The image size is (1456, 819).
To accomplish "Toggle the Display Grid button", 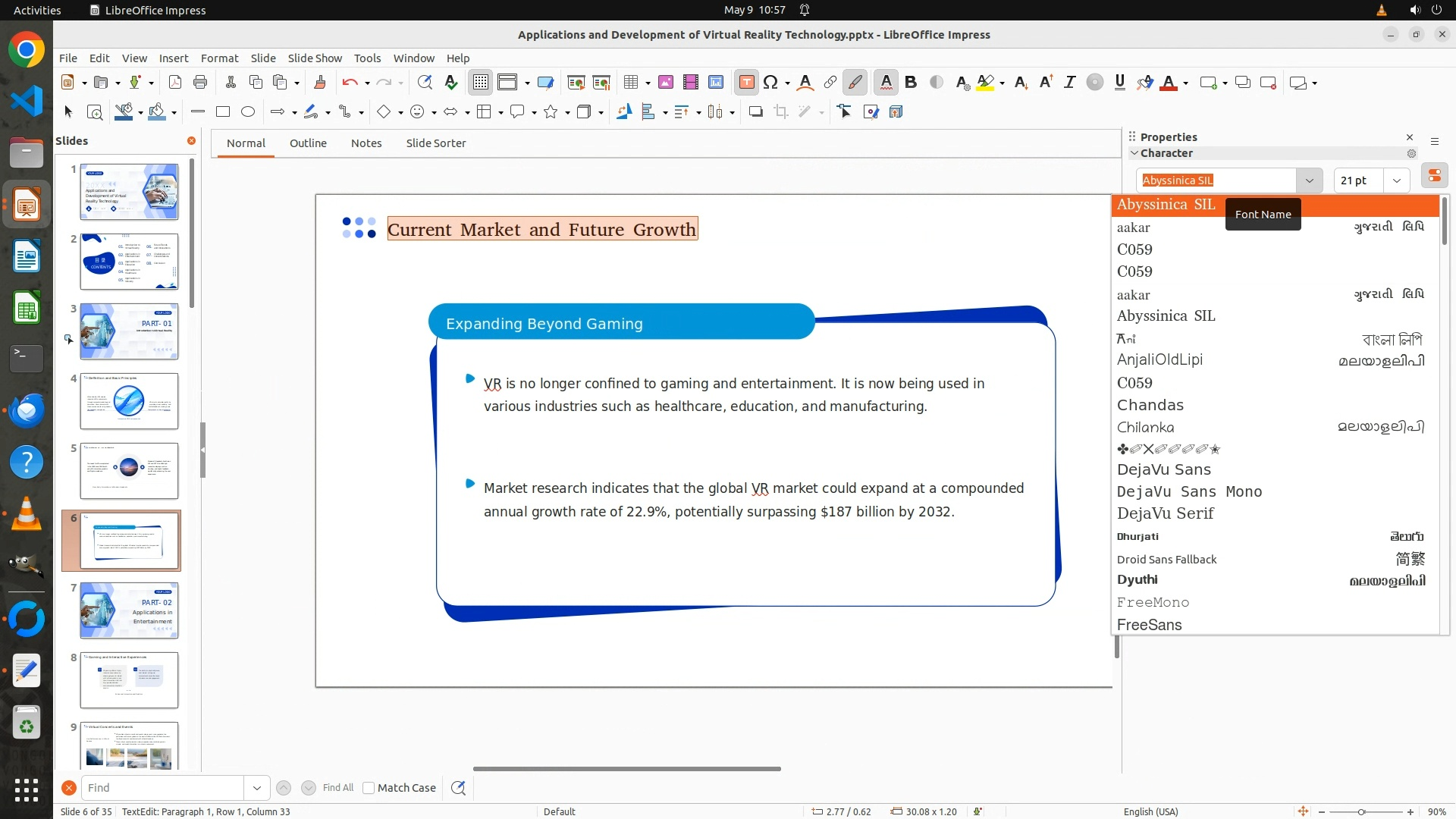I will [x=481, y=83].
